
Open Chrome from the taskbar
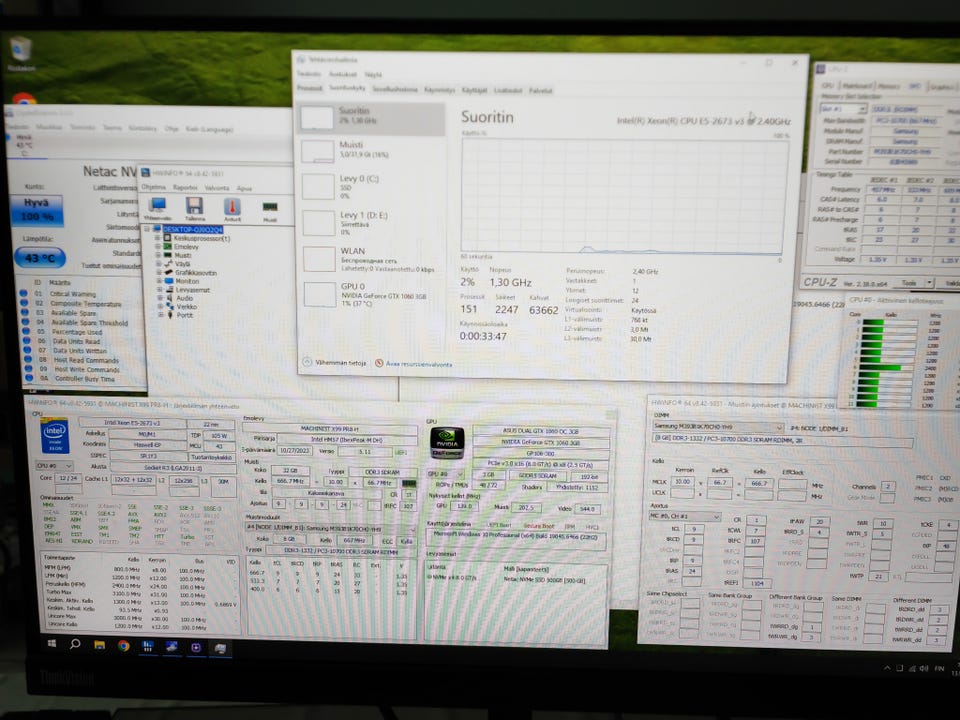click(124, 645)
